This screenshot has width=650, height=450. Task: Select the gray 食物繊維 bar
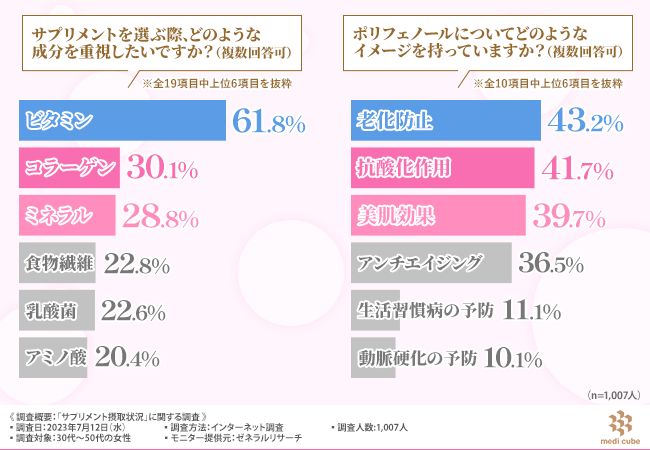pyautogui.click(x=58, y=263)
